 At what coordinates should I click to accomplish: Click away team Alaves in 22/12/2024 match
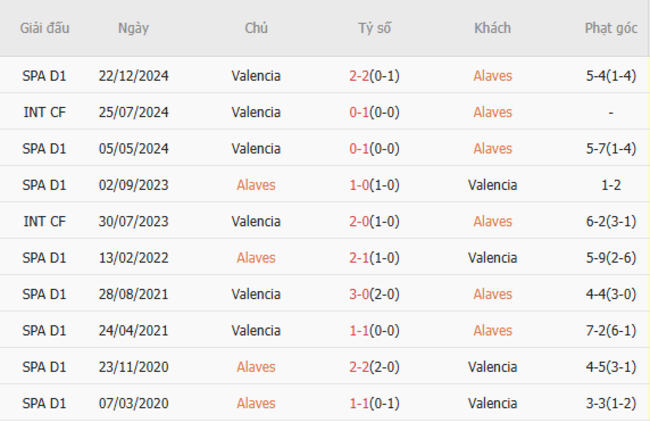[492, 75]
